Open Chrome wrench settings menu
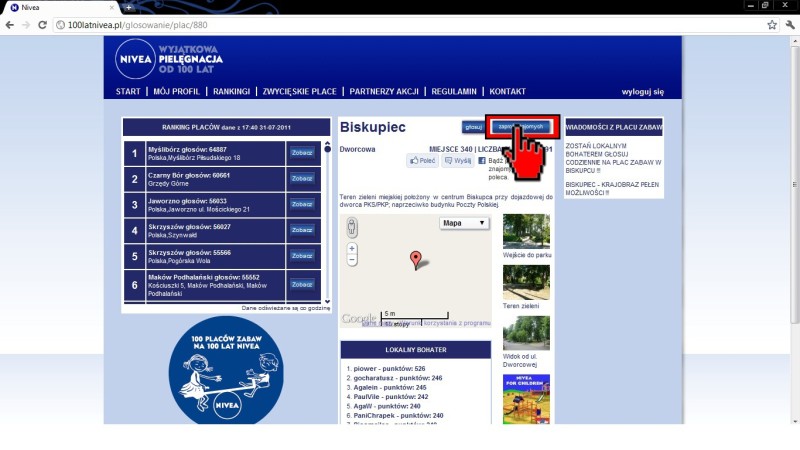 790,25
